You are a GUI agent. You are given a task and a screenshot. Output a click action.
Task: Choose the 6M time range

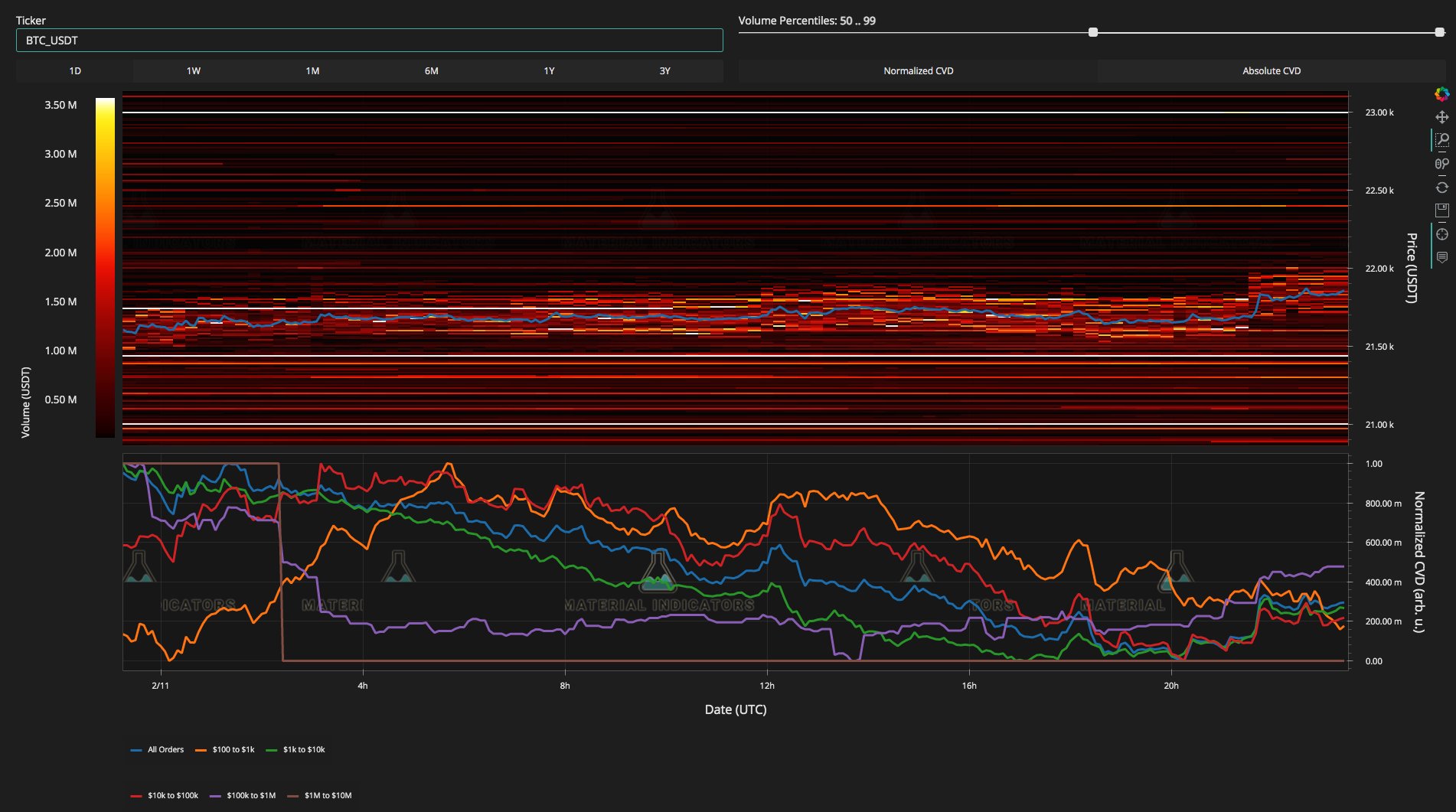pyautogui.click(x=431, y=71)
